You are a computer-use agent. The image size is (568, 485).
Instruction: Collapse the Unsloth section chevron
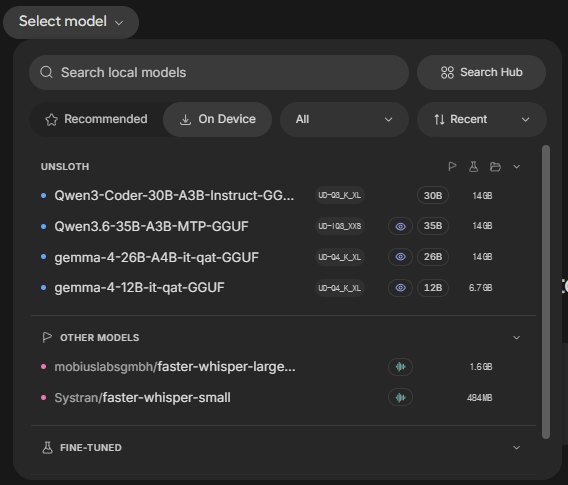click(x=517, y=167)
